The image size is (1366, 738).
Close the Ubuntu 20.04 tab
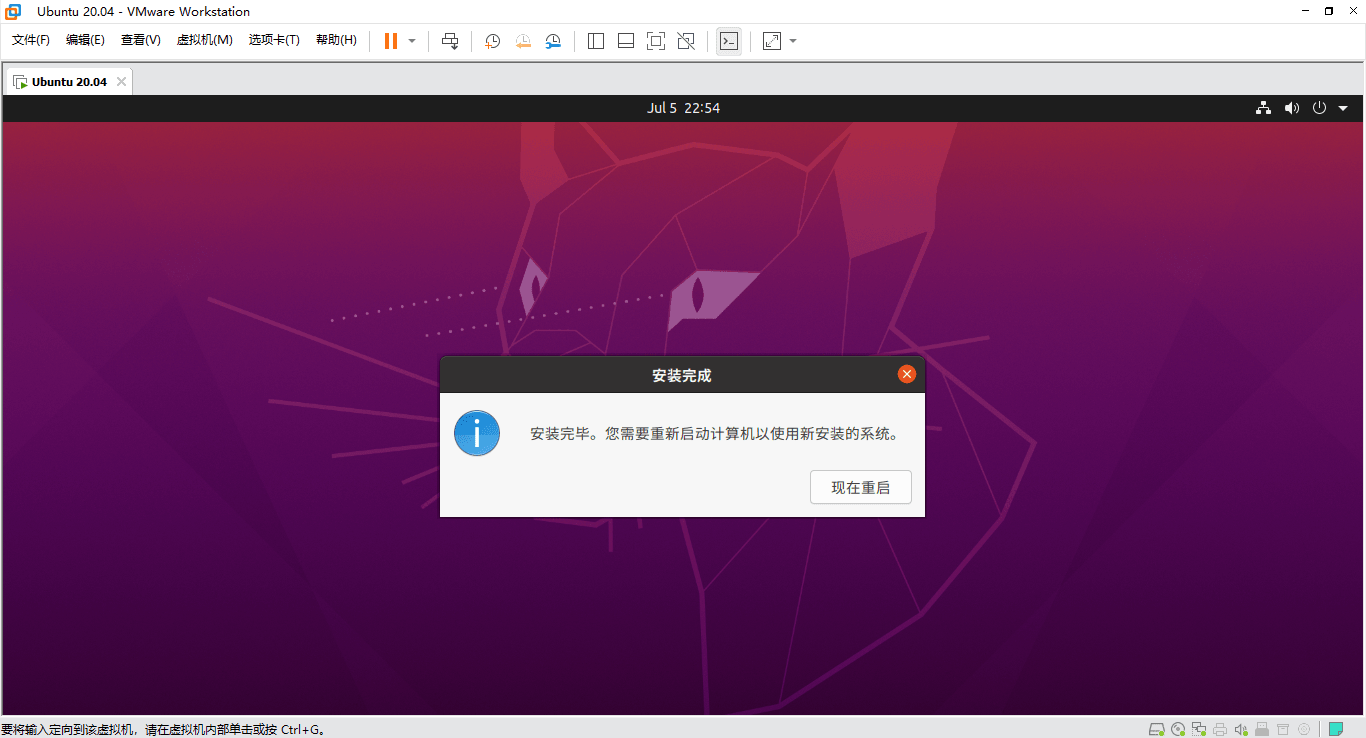(x=121, y=82)
